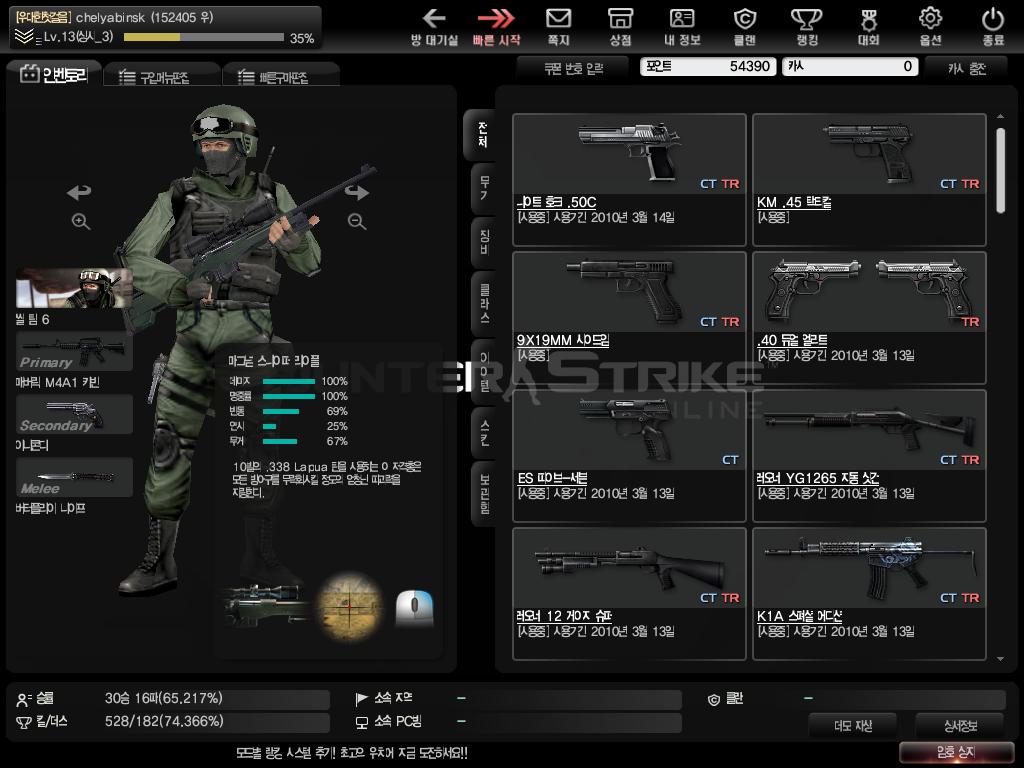This screenshot has width=1024, height=768.
Task: Click the weapon stat bar reading 25%
Action: pos(269,426)
